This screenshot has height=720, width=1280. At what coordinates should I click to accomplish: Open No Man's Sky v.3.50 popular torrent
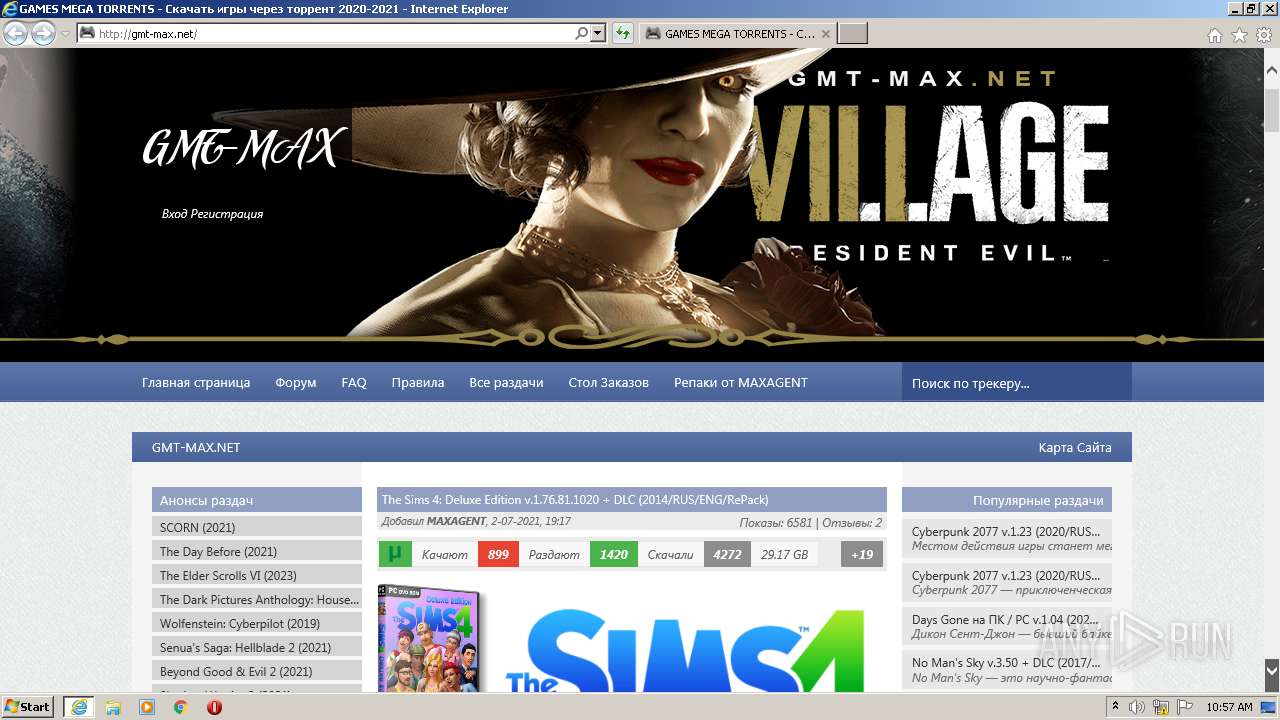coord(1006,662)
